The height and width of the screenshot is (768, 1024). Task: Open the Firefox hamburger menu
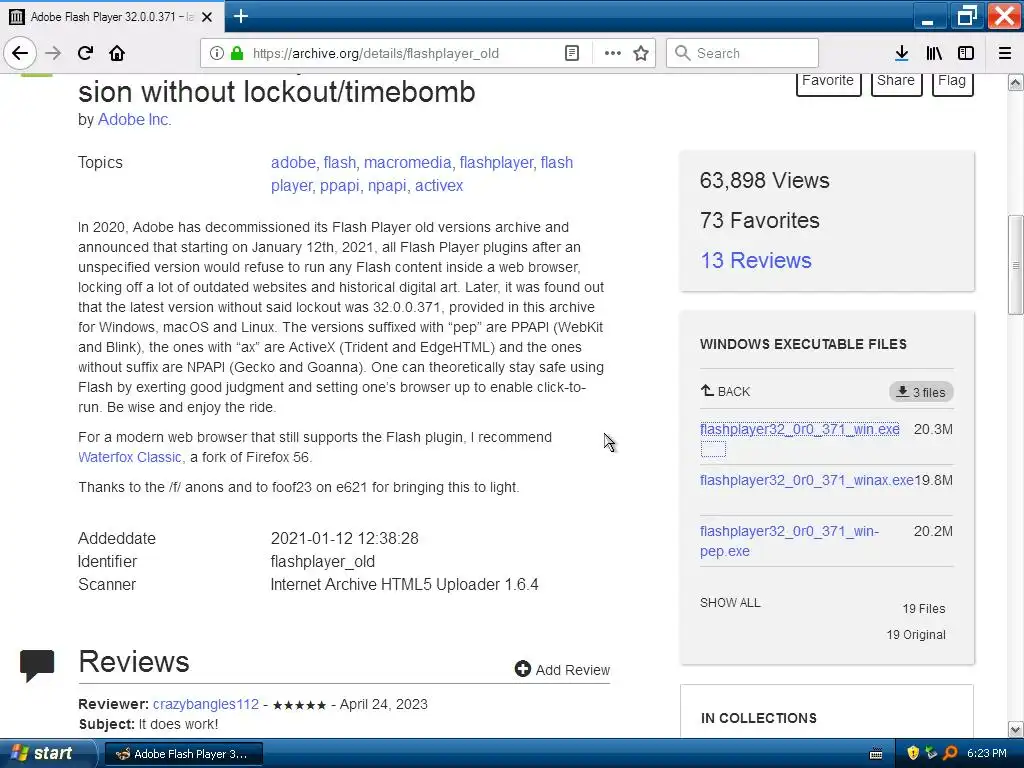click(x=1005, y=53)
